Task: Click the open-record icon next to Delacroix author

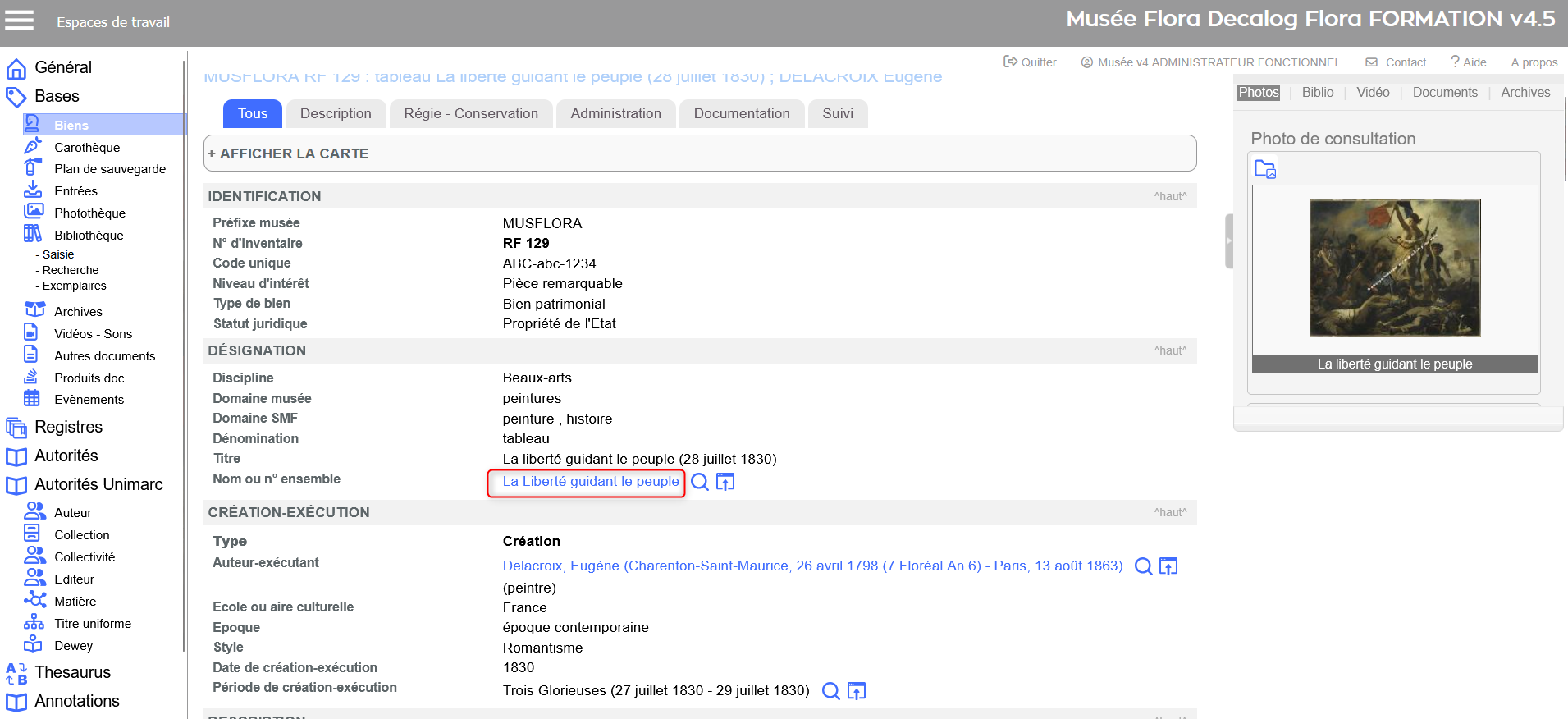Action: point(1168,566)
